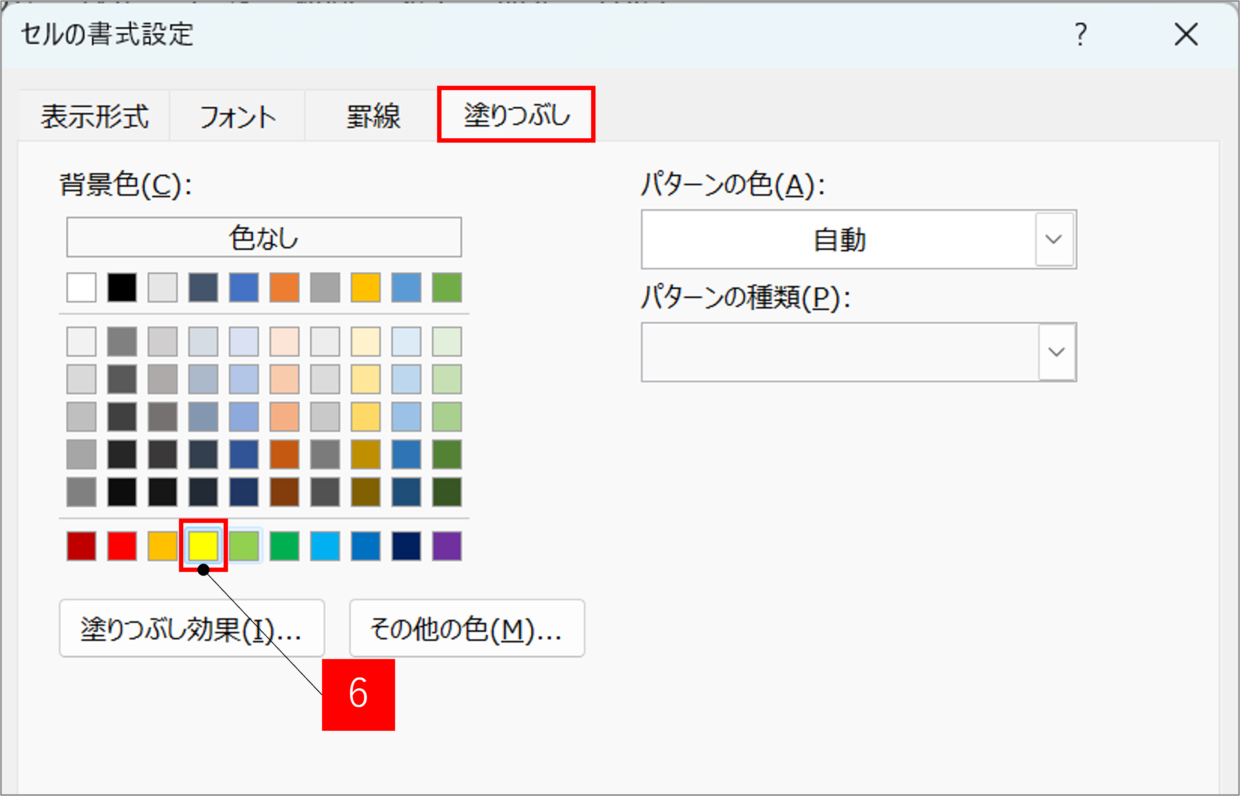
Task: Pick dark red in the standard colors row
Action: (x=82, y=546)
